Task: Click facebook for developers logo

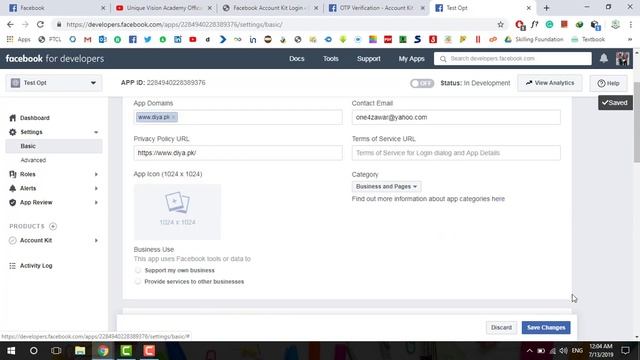Action: pos(55,59)
